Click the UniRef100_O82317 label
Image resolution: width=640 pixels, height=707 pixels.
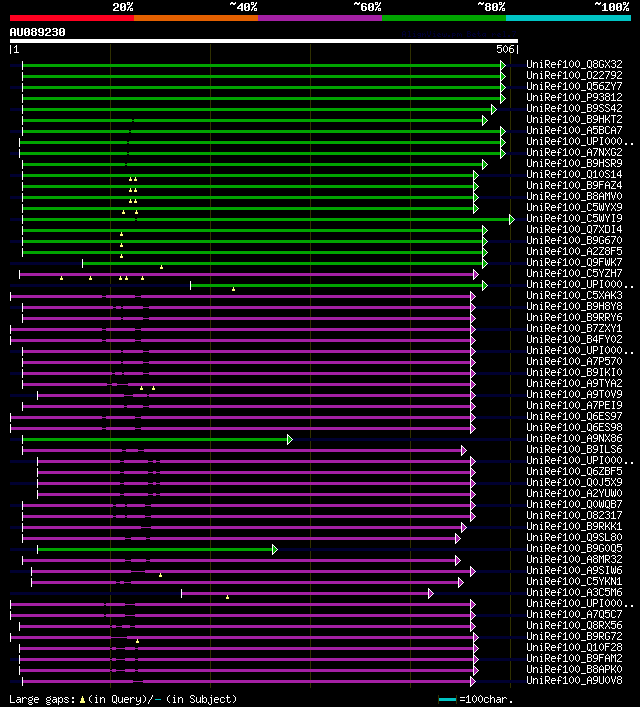(574, 515)
